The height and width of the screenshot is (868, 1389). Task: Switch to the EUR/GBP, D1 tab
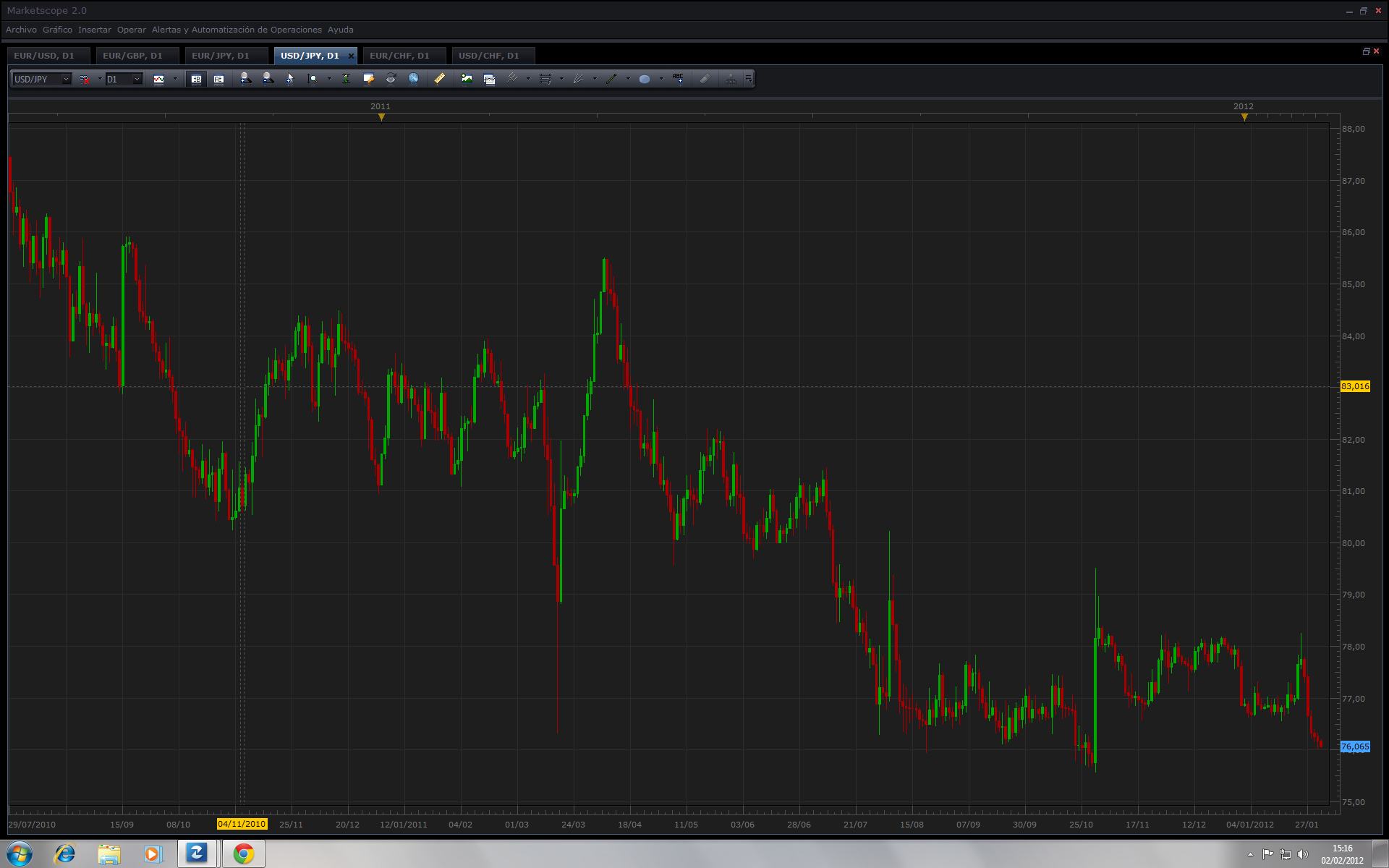(x=132, y=56)
